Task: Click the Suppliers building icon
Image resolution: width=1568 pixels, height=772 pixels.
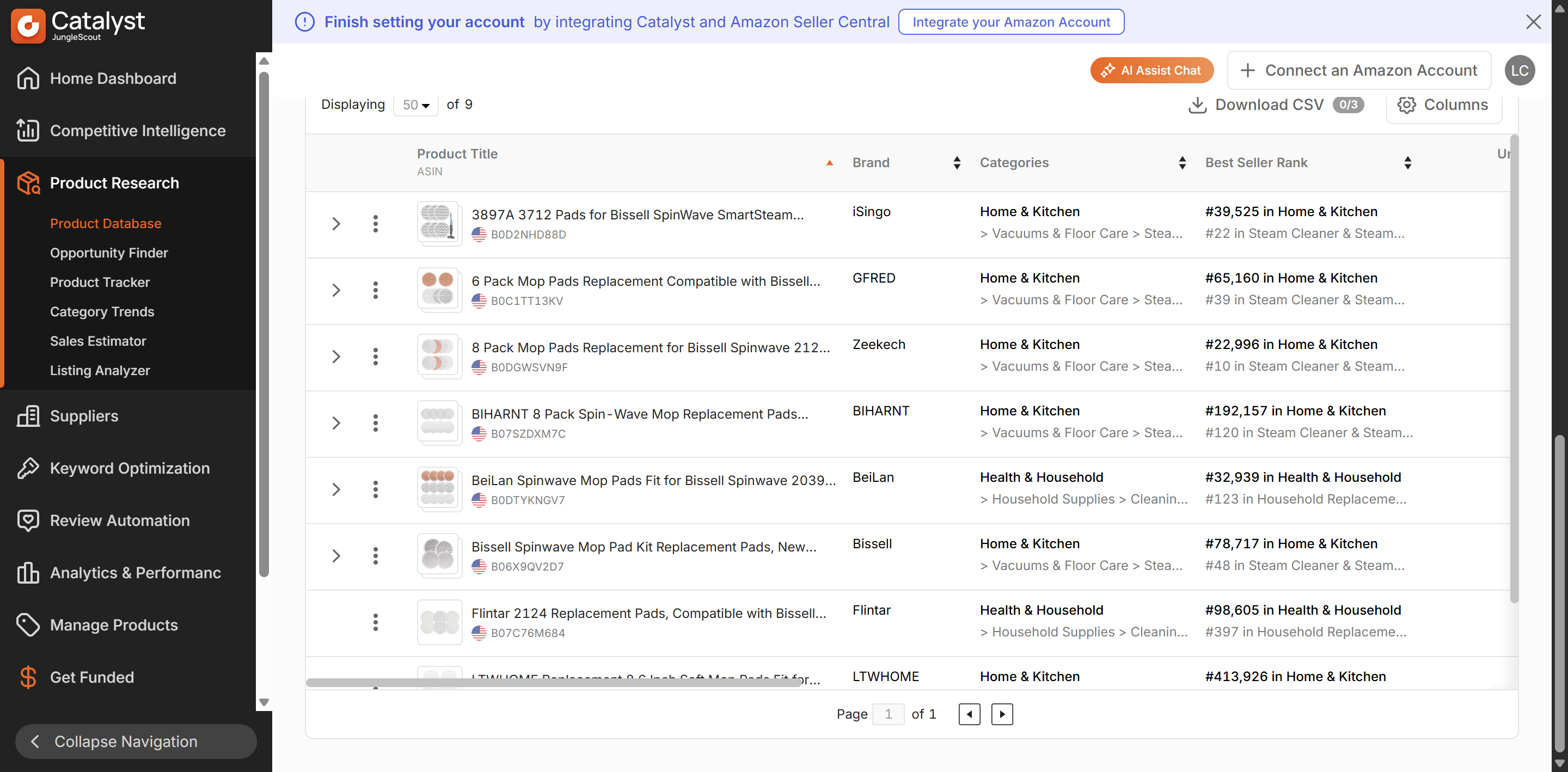Action: tap(28, 416)
